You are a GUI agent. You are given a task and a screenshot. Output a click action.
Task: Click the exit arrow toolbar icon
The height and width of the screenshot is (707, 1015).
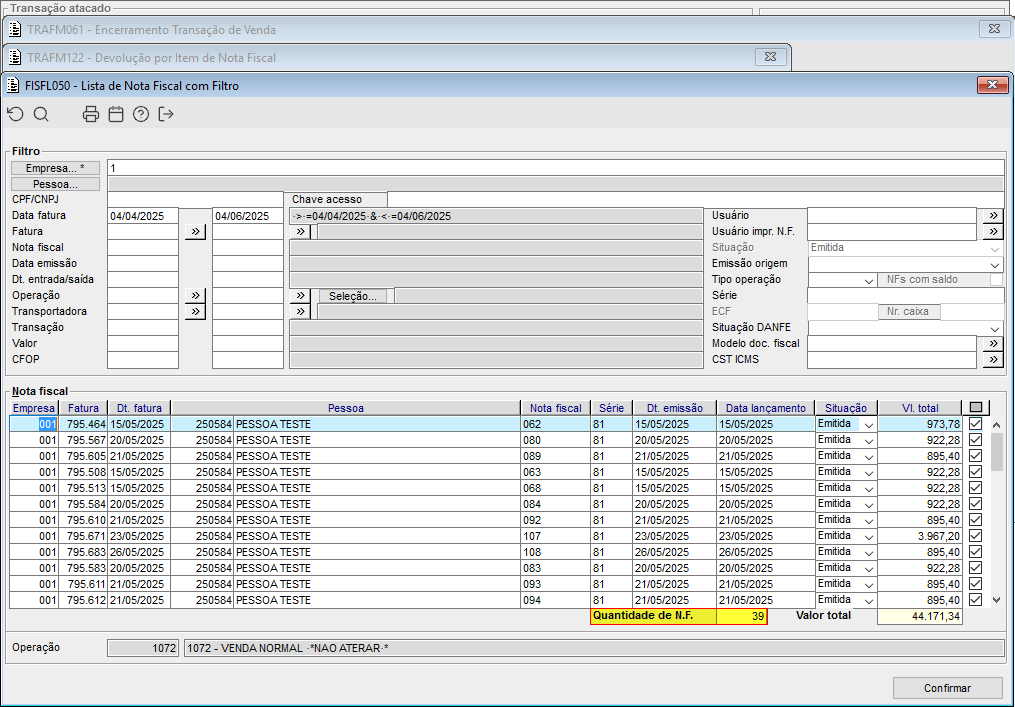click(166, 114)
